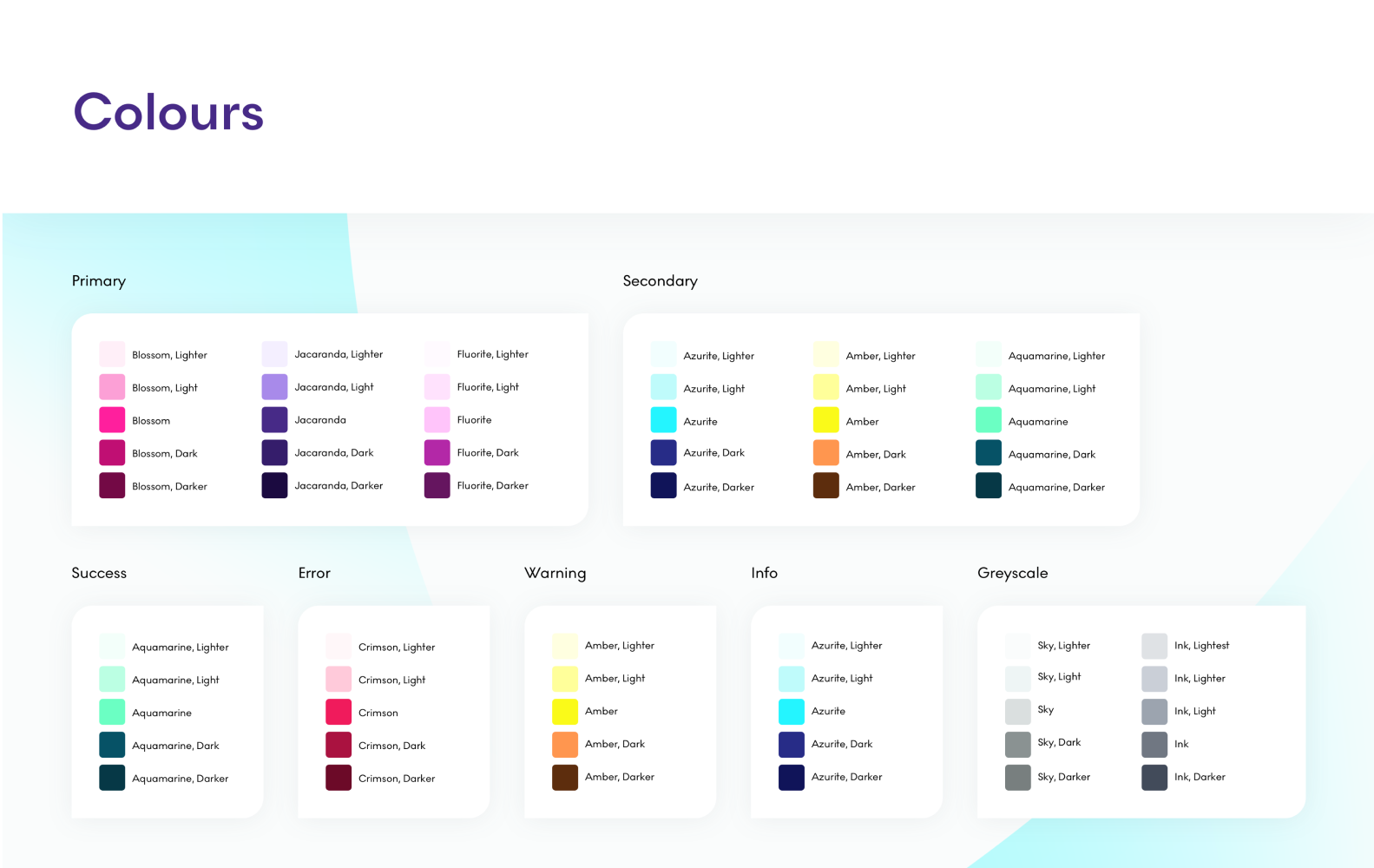The image size is (1374, 868).
Task: Choose Aquamarine, Dark swatch in Secondary card
Action: click(x=989, y=453)
